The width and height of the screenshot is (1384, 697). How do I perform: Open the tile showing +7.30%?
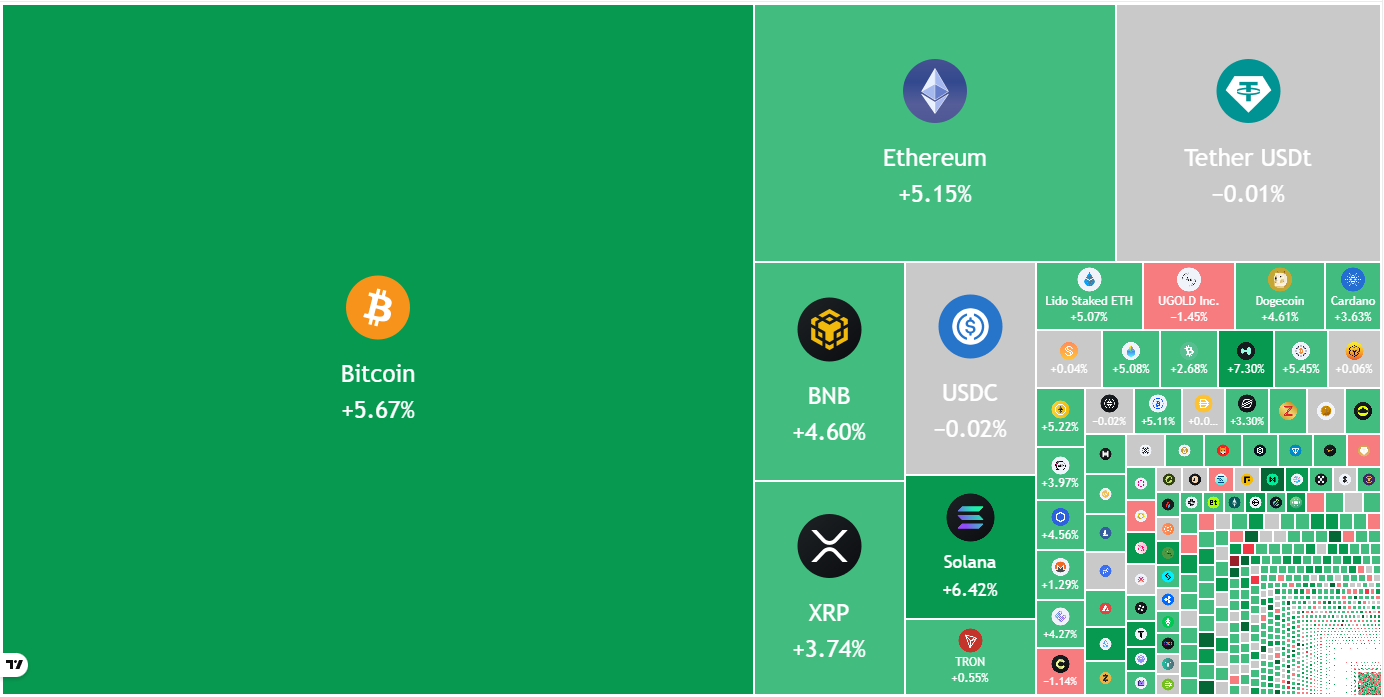[x=1245, y=359]
